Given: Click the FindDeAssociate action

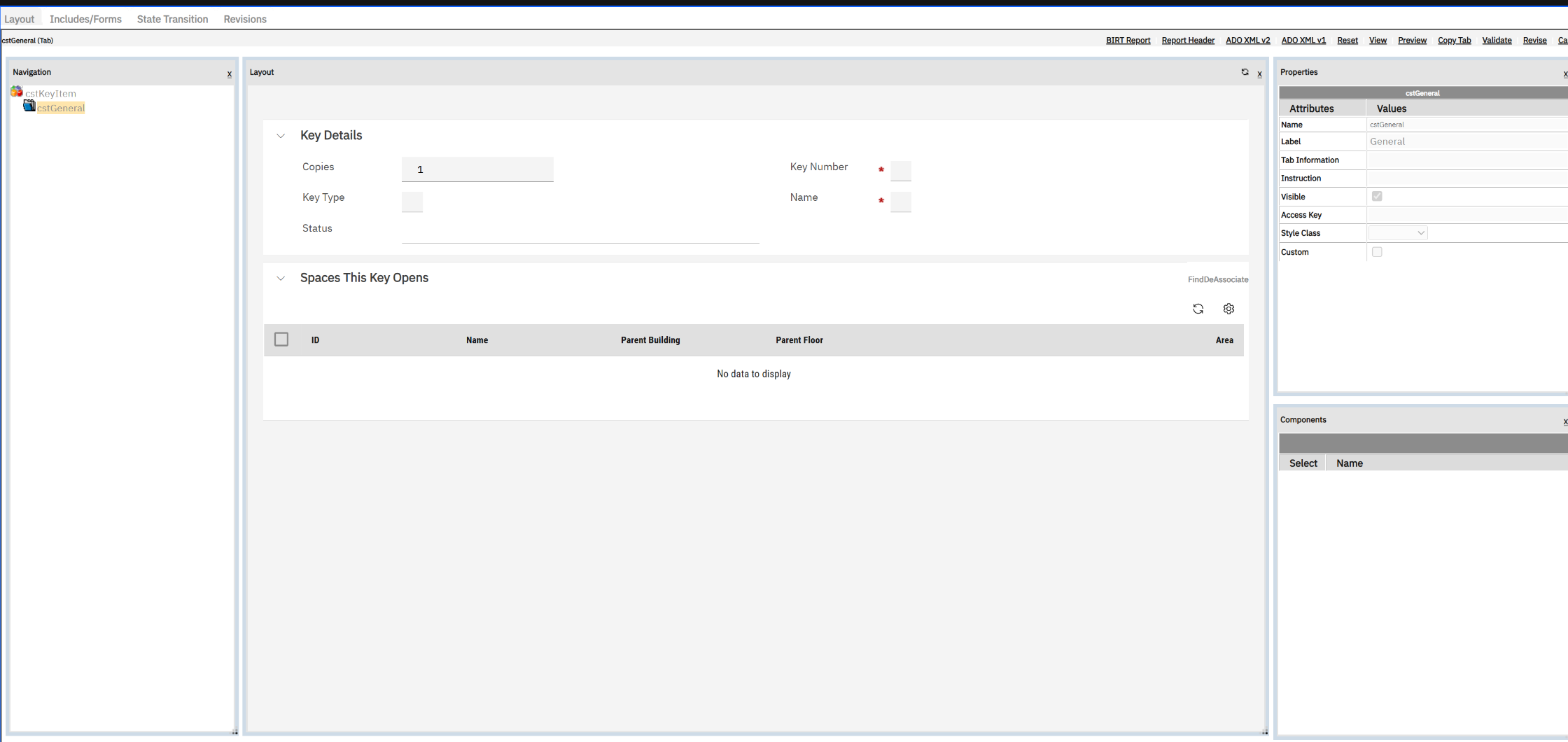Looking at the screenshot, I should click(x=1218, y=279).
